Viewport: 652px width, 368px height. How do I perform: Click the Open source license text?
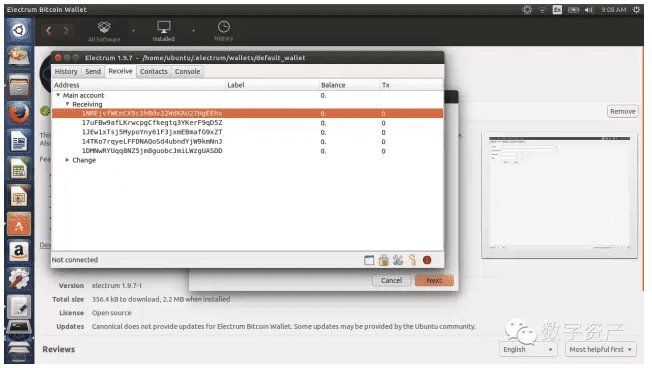pyautogui.click(x=111, y=313)
